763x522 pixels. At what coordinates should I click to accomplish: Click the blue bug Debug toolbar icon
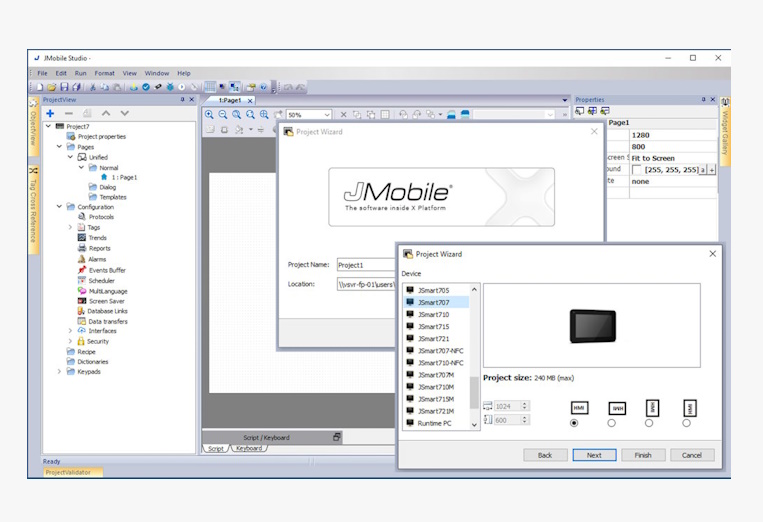[x=170, y=87]
